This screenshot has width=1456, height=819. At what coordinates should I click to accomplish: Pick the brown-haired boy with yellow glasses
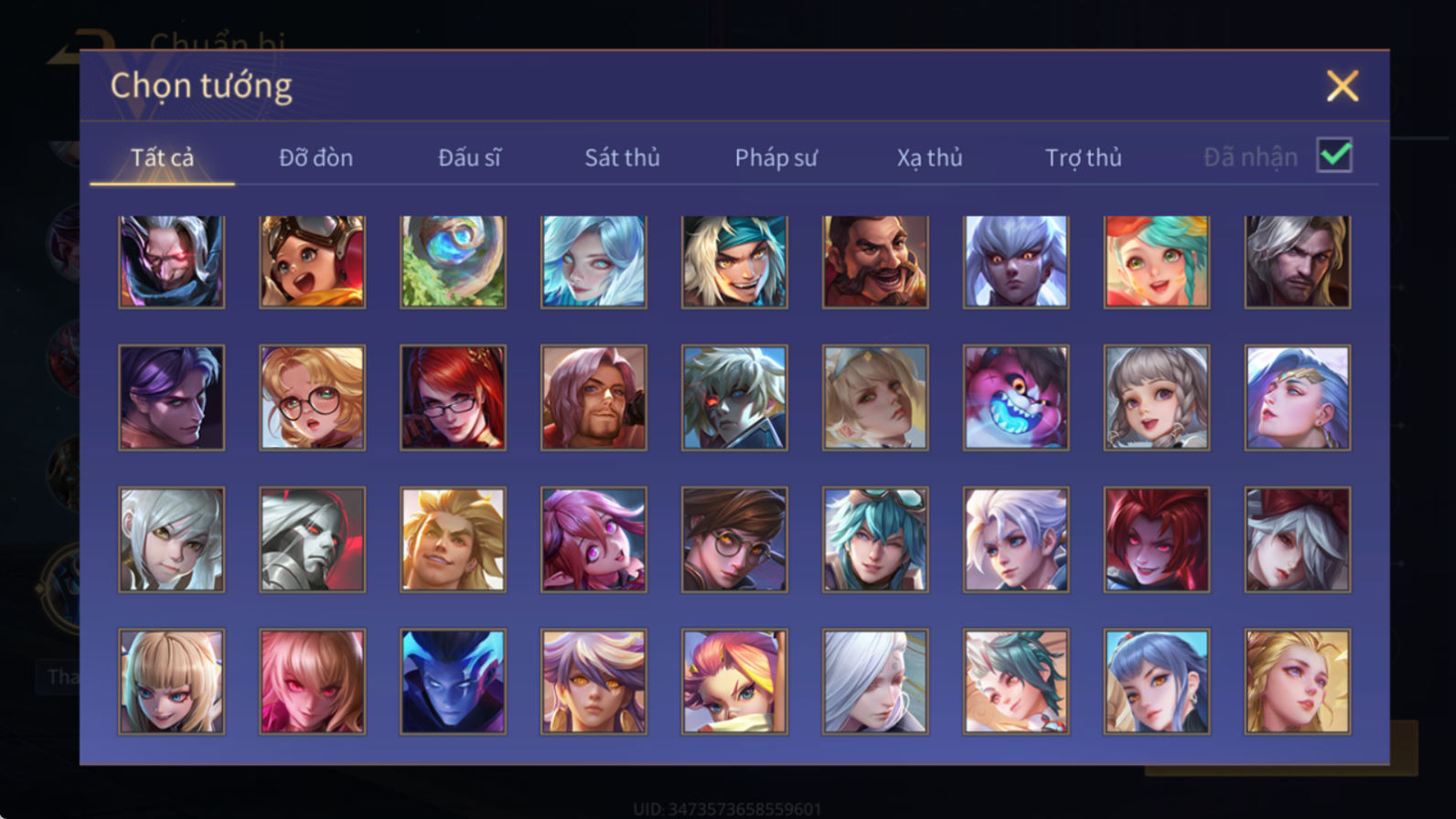tap(734, 539)
